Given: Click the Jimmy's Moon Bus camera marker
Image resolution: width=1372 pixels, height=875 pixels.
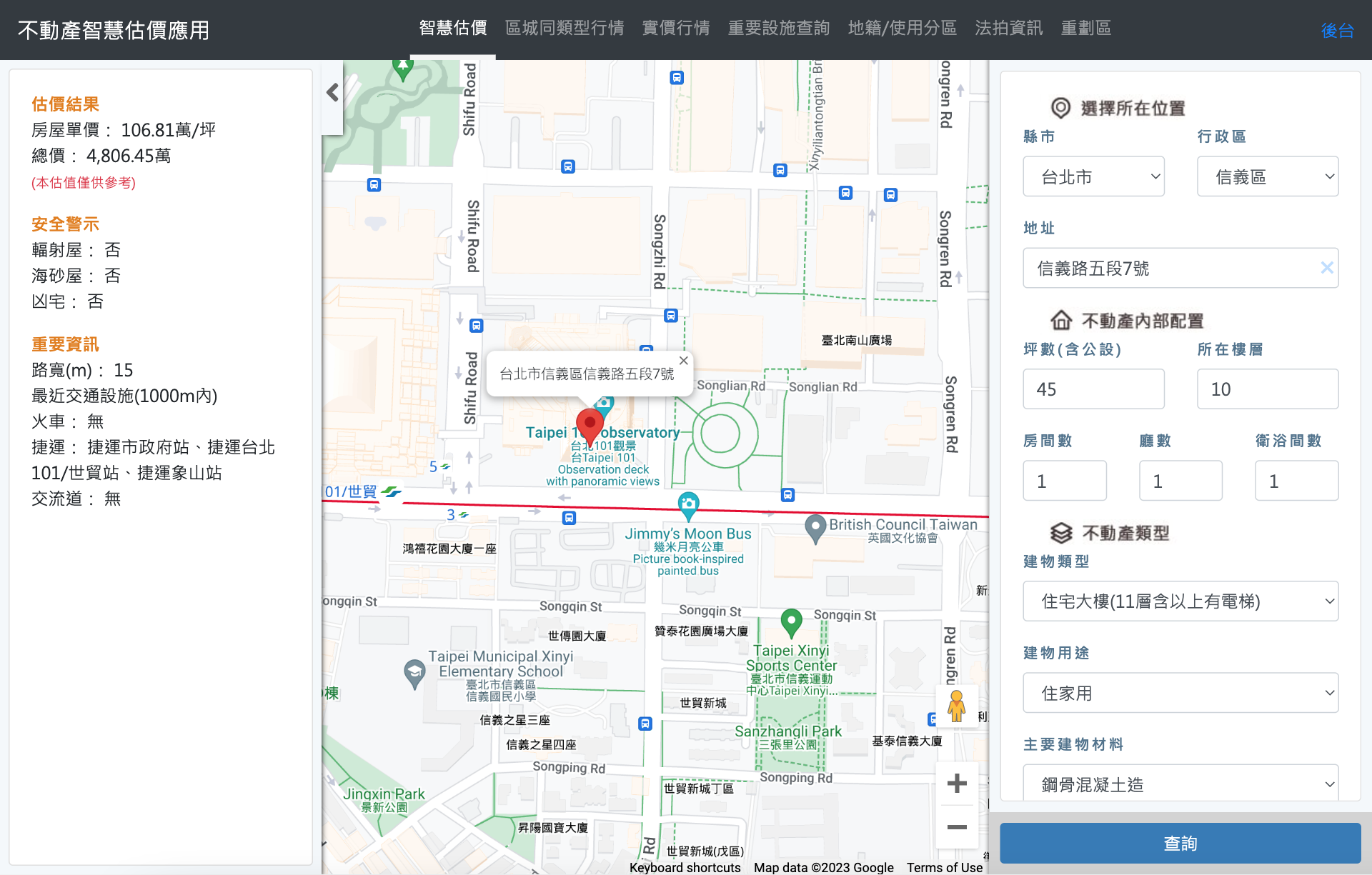Looking at the screenshot, I should pyautogui.click(x=688, y=504).
